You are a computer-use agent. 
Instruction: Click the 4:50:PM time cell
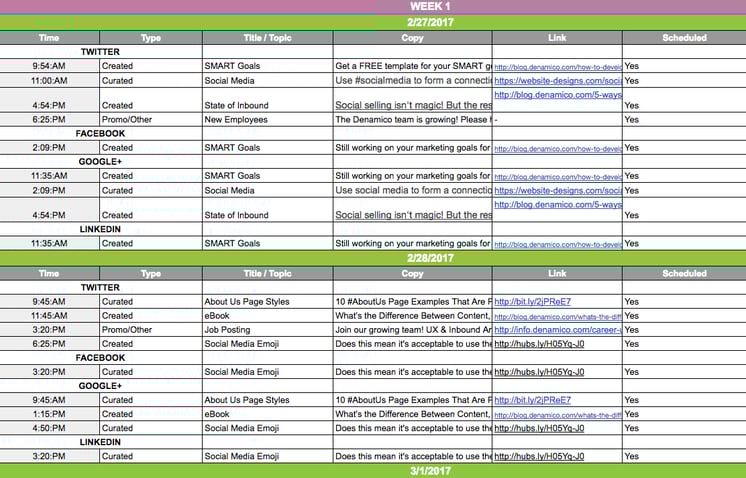(x=49, y=428)
